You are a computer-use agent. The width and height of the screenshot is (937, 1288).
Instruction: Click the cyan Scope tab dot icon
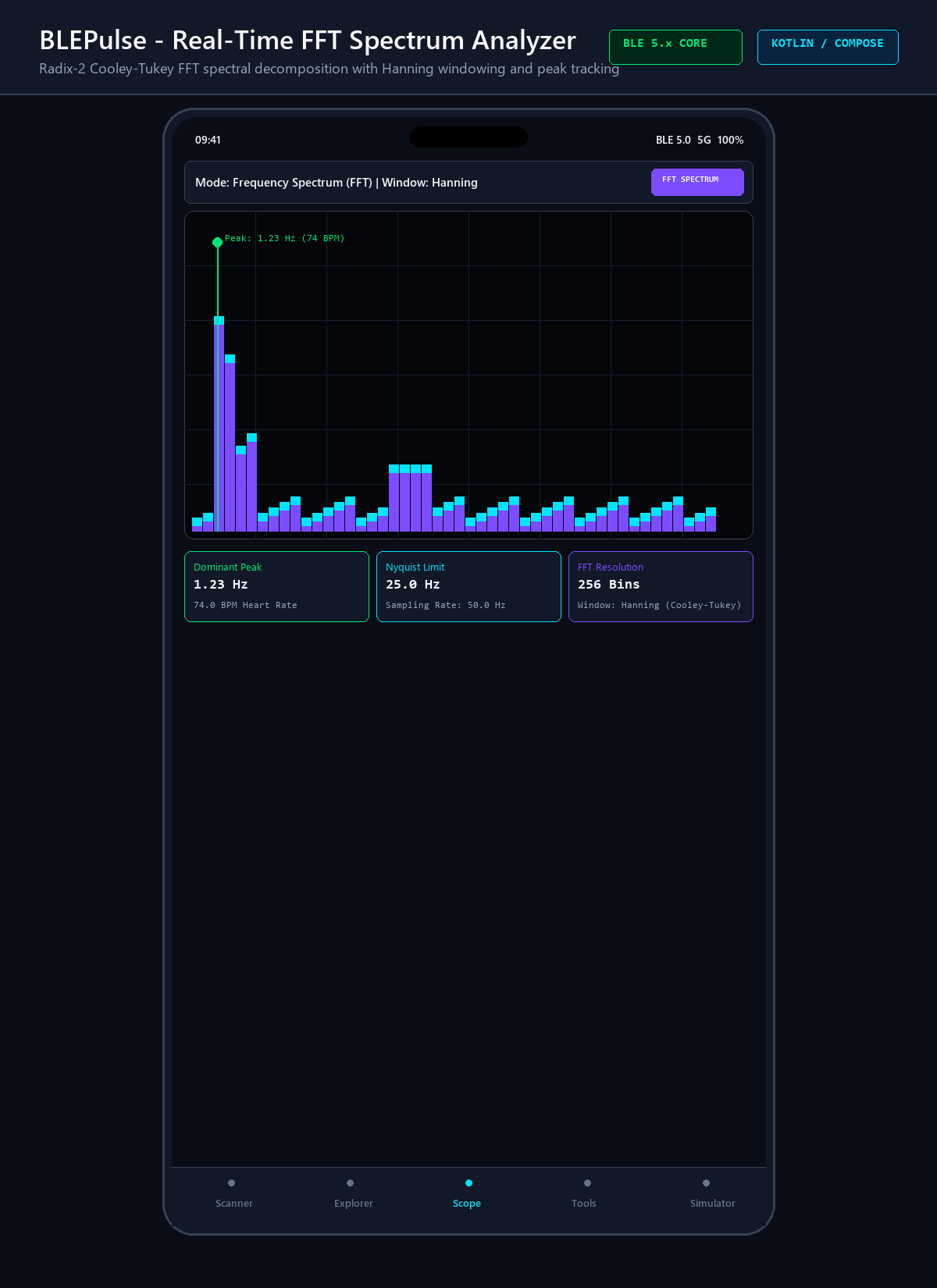[468, 1183]
